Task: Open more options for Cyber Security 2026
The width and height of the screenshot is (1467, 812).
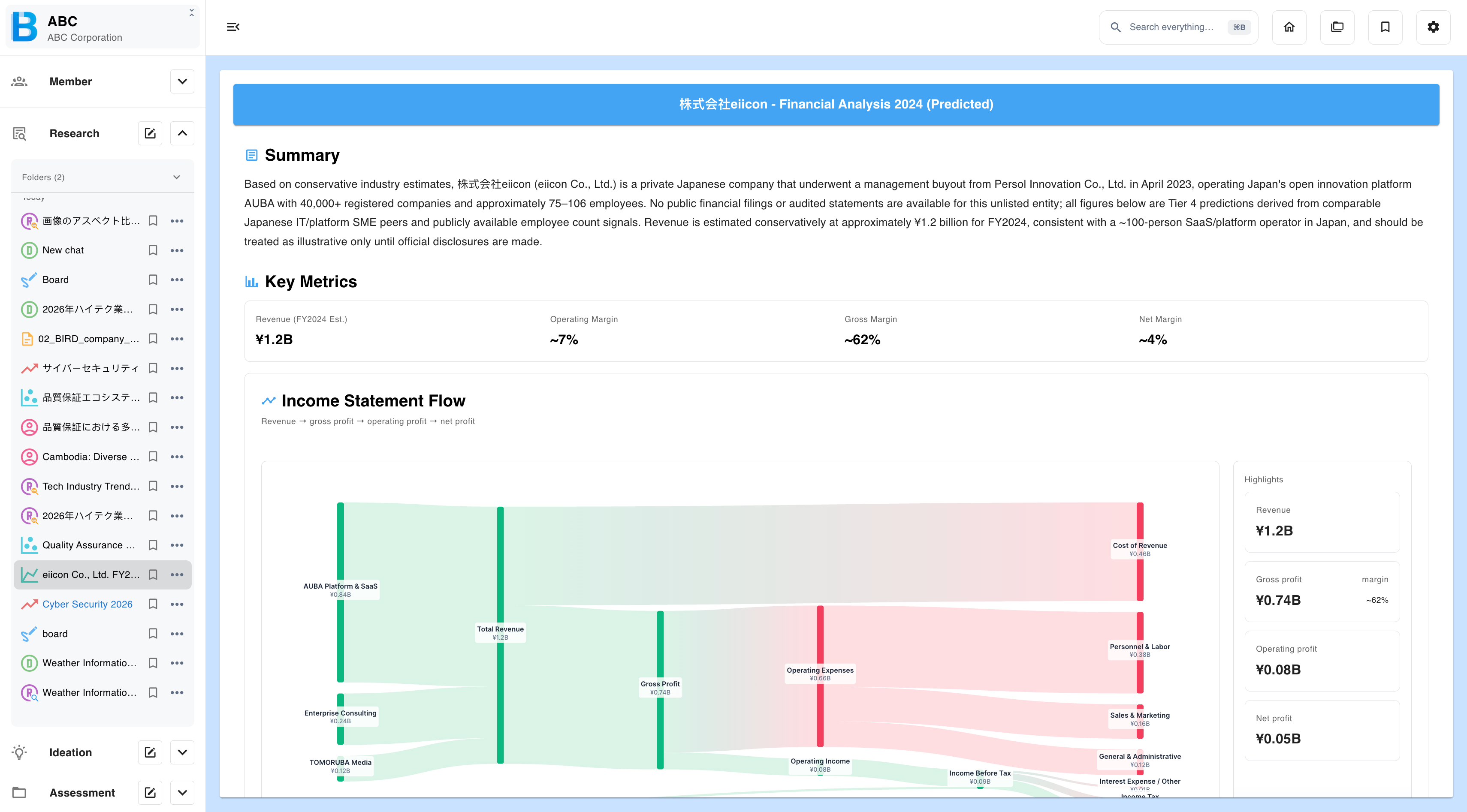Action: click(177, 604)
